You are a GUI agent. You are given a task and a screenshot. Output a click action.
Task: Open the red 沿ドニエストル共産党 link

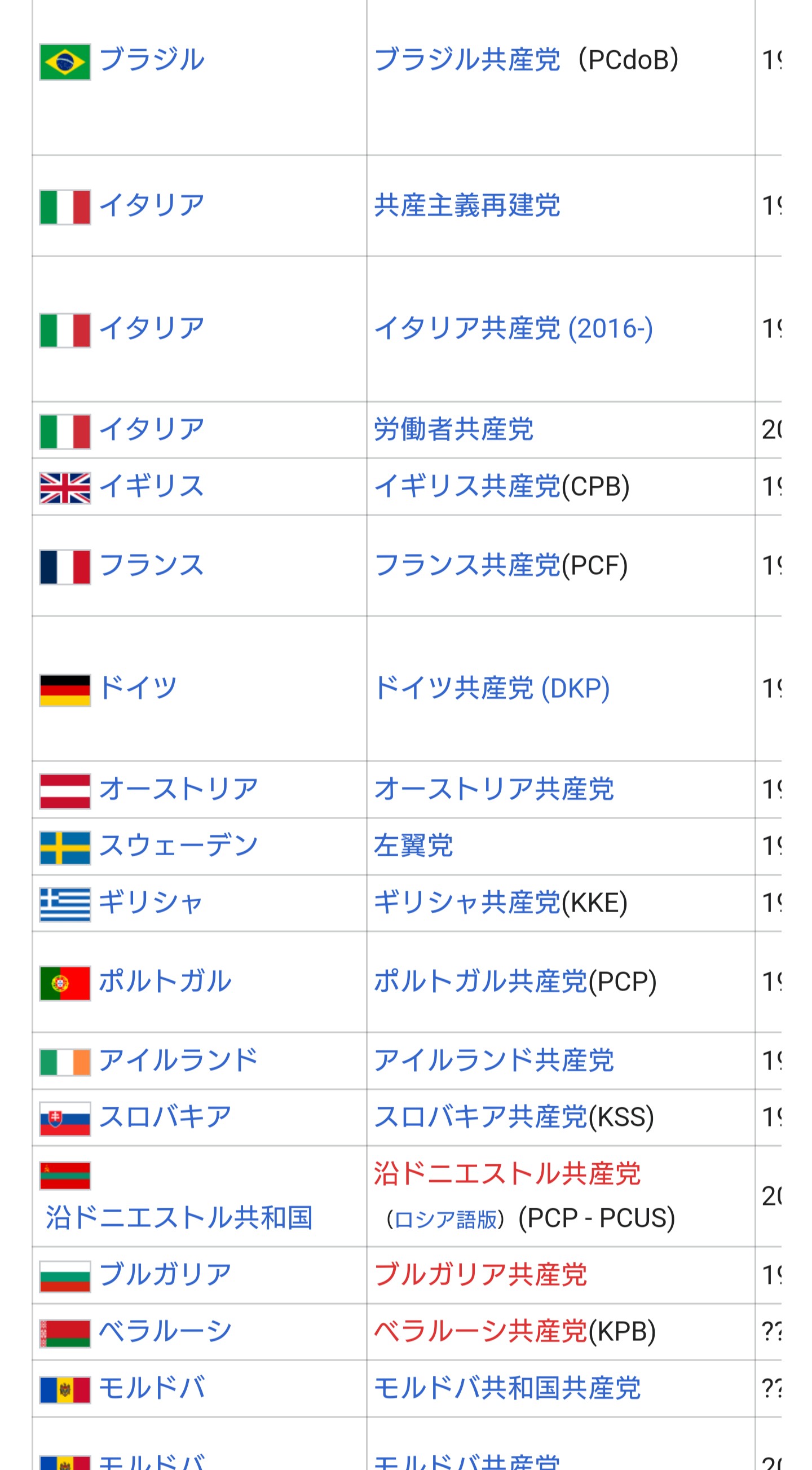pos(507,1174)
